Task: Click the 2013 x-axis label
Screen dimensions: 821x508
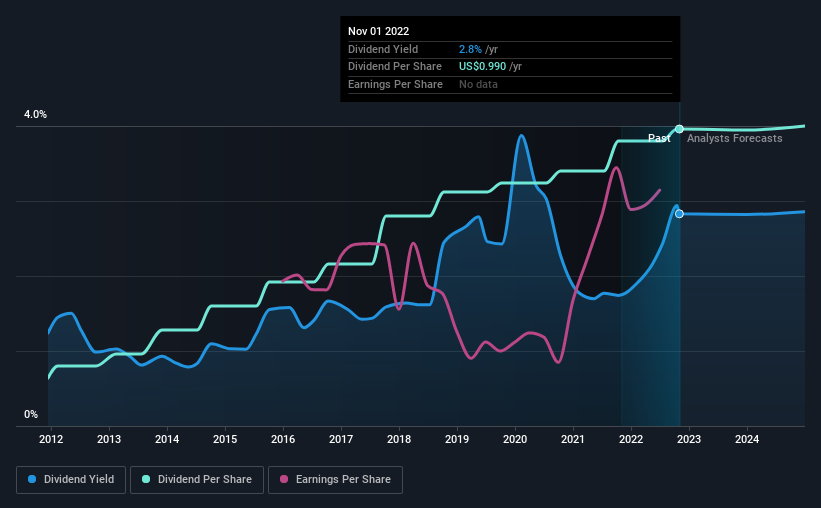Action: [x=109, y=439]
